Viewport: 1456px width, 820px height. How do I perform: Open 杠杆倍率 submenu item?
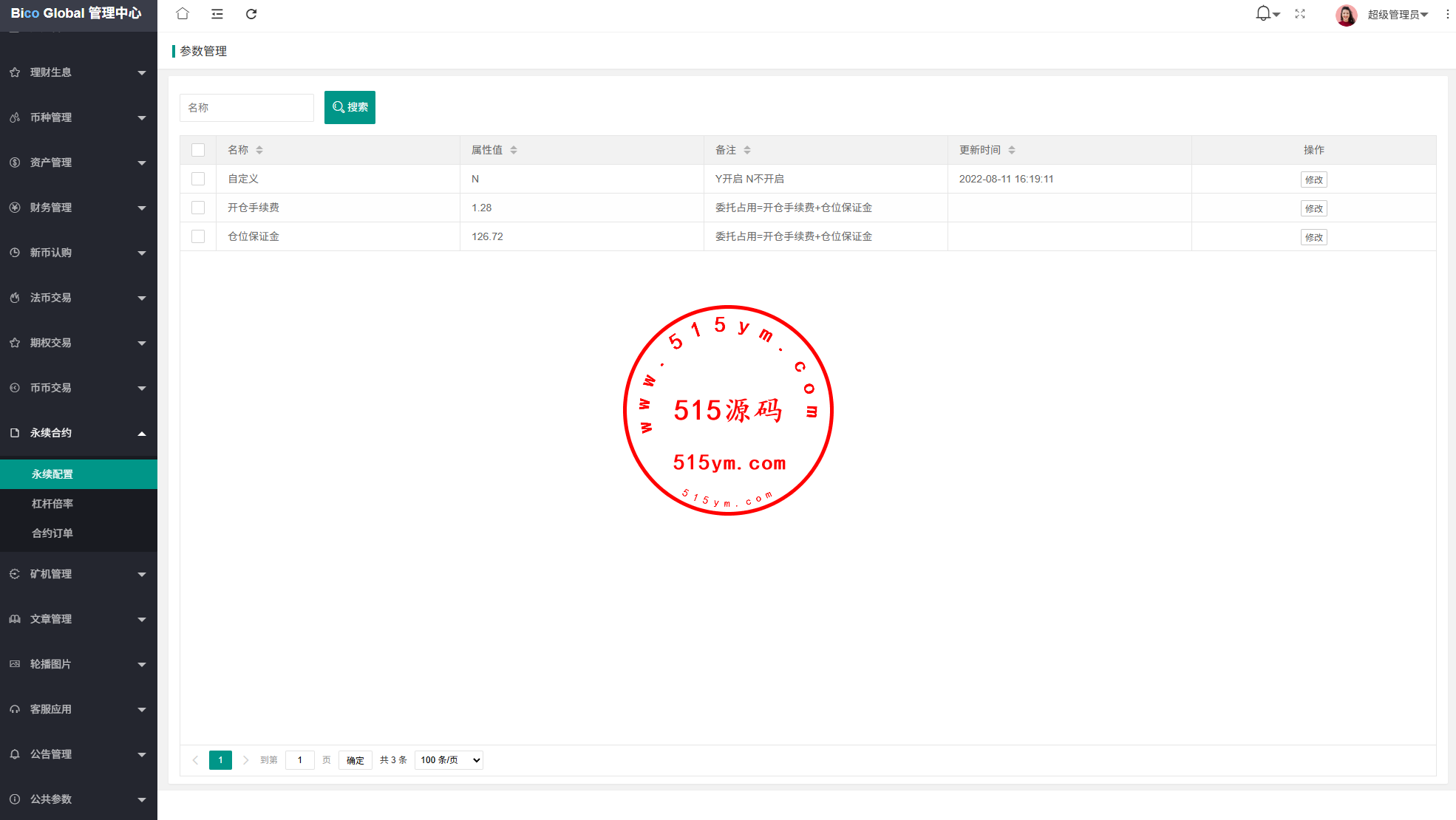[x=52, y=504]
